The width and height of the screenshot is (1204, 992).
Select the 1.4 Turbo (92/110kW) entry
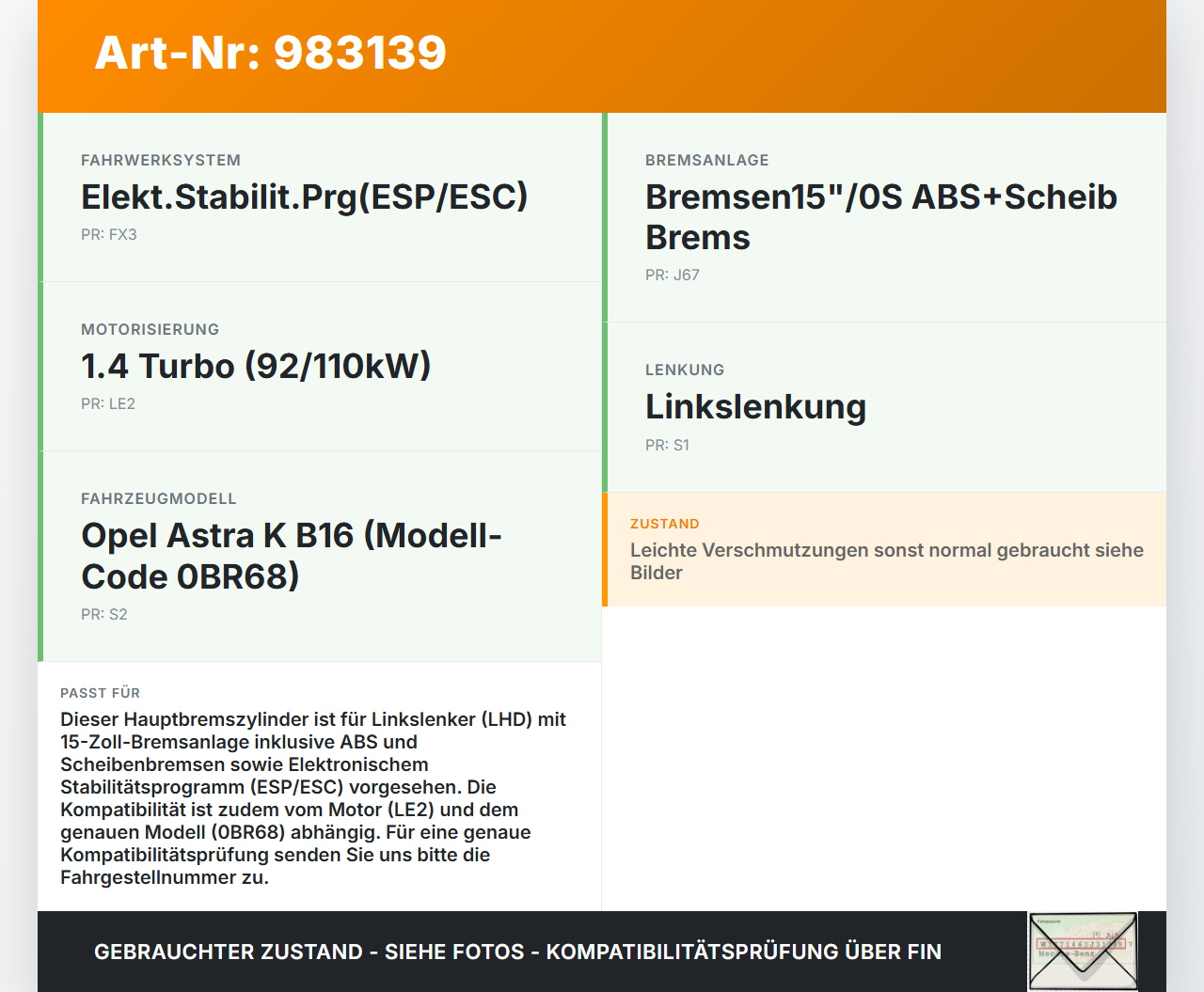[x=256, y=367]
